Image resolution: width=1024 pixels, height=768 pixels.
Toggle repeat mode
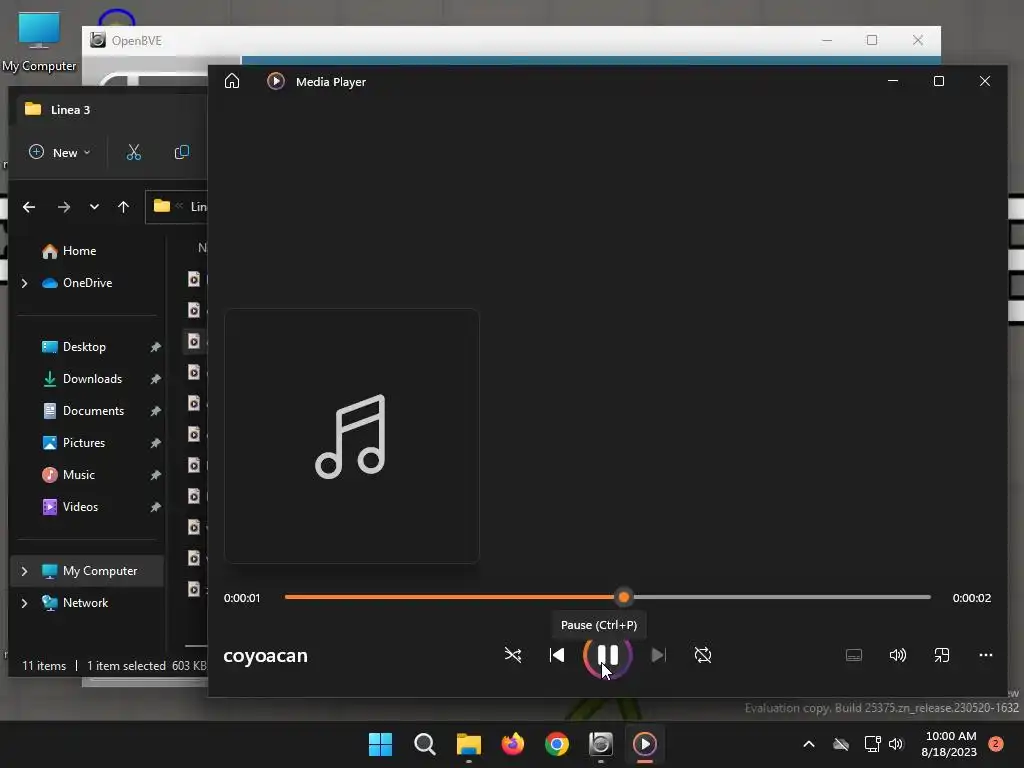(703, 655)
